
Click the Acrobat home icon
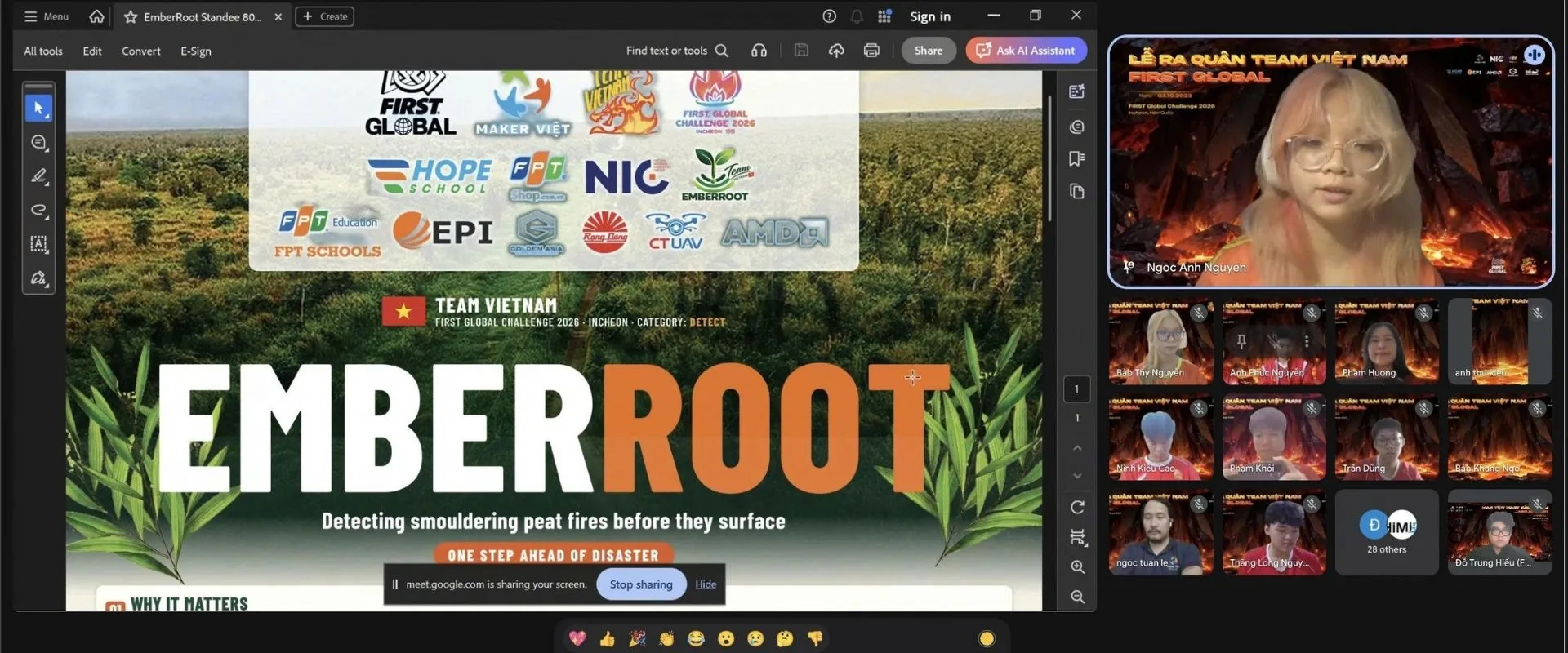click(96, 16)
